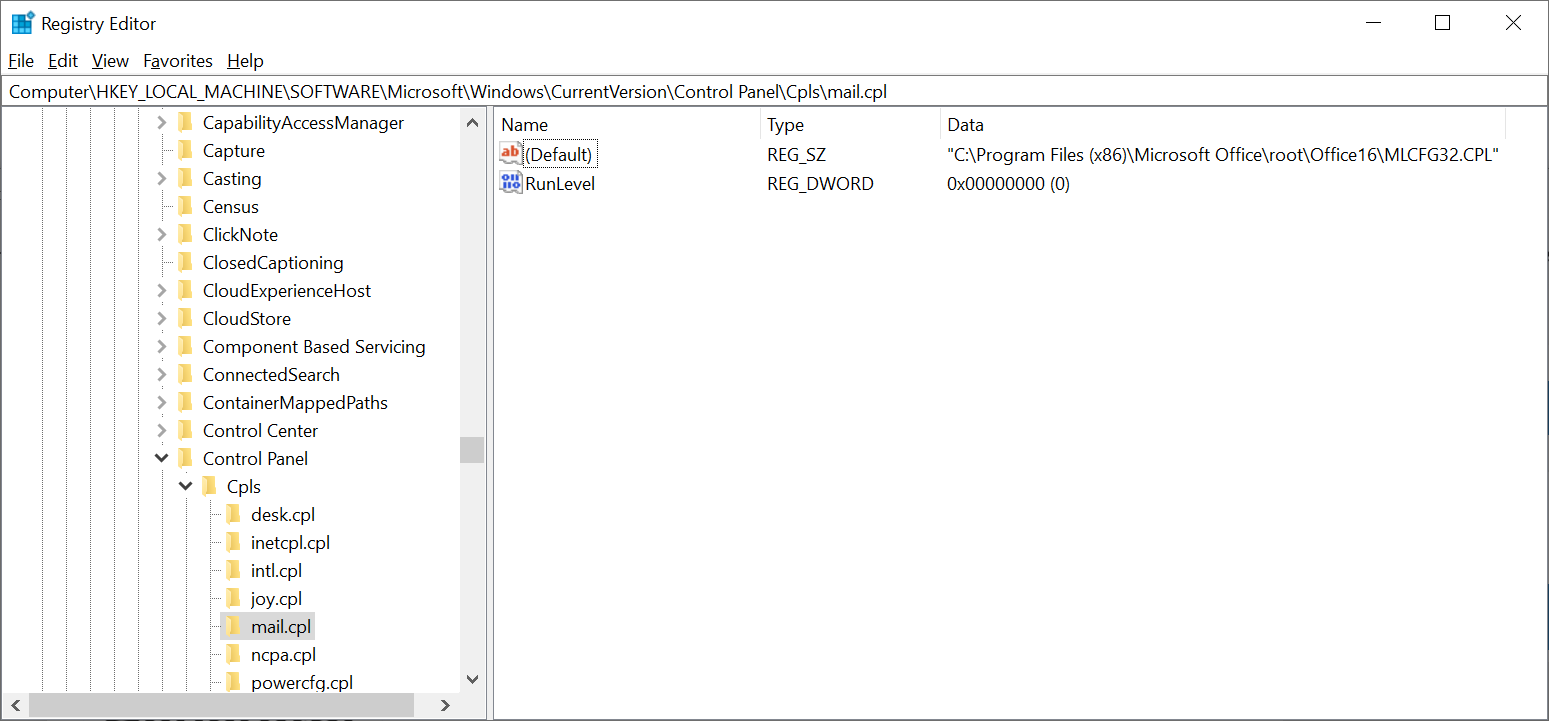Click the Casting folder icon
This screenshot has height=721, width=1549.
pyautogui.click(x=185, y=179)
